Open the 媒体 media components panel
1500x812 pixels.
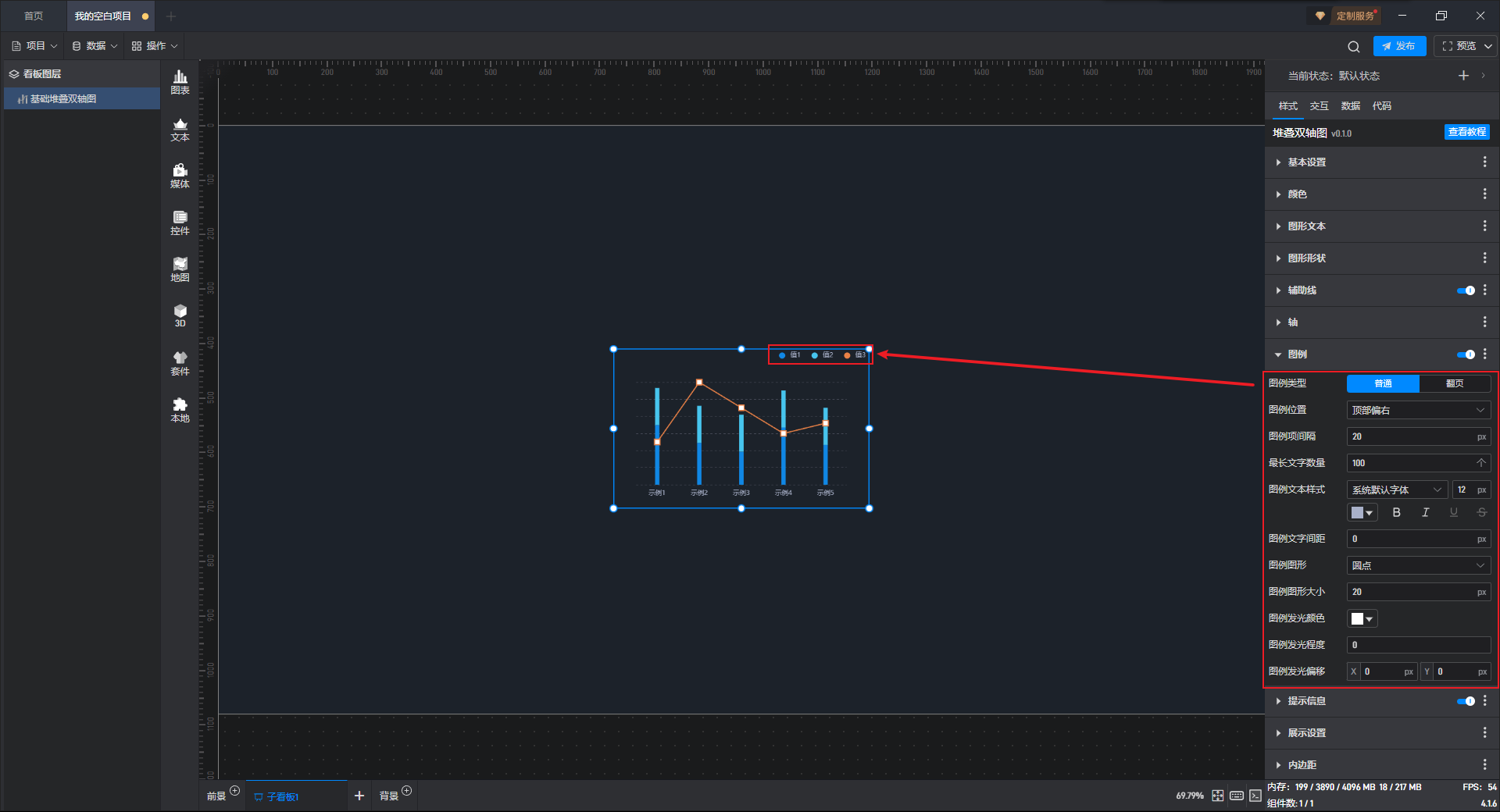[x=180, y=176]
